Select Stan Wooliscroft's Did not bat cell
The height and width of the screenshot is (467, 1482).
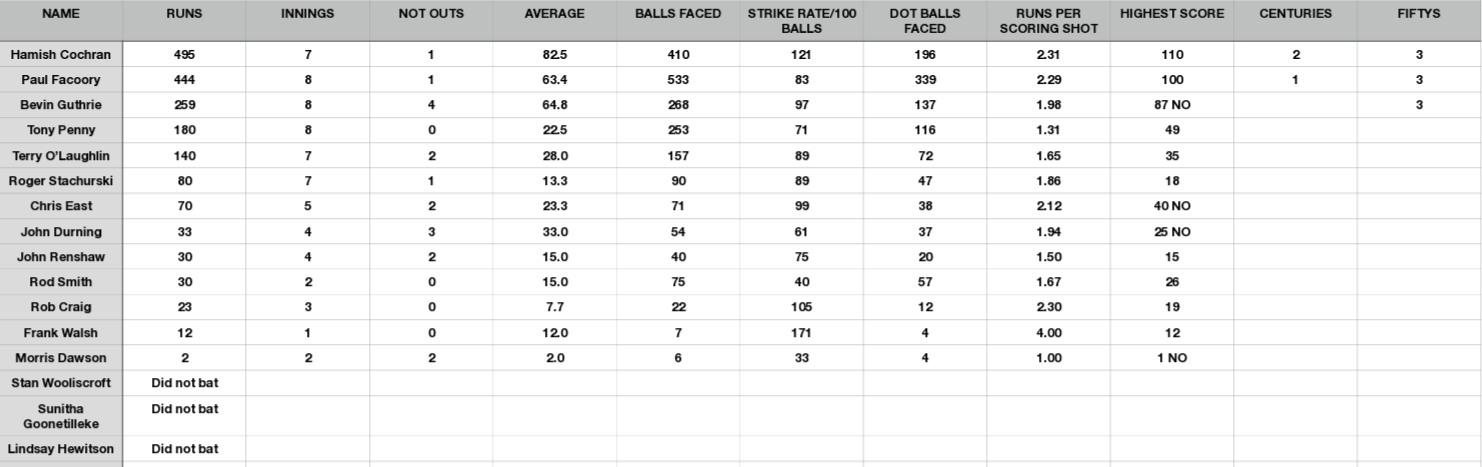tap(184, 383)
